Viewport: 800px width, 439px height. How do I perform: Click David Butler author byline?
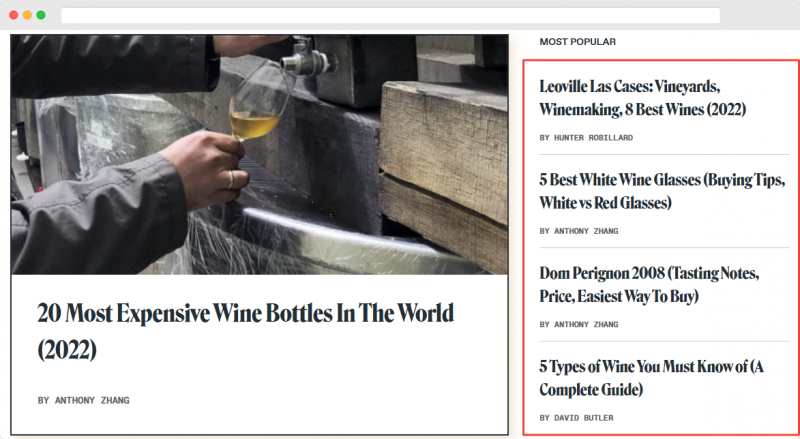[577, 418]
